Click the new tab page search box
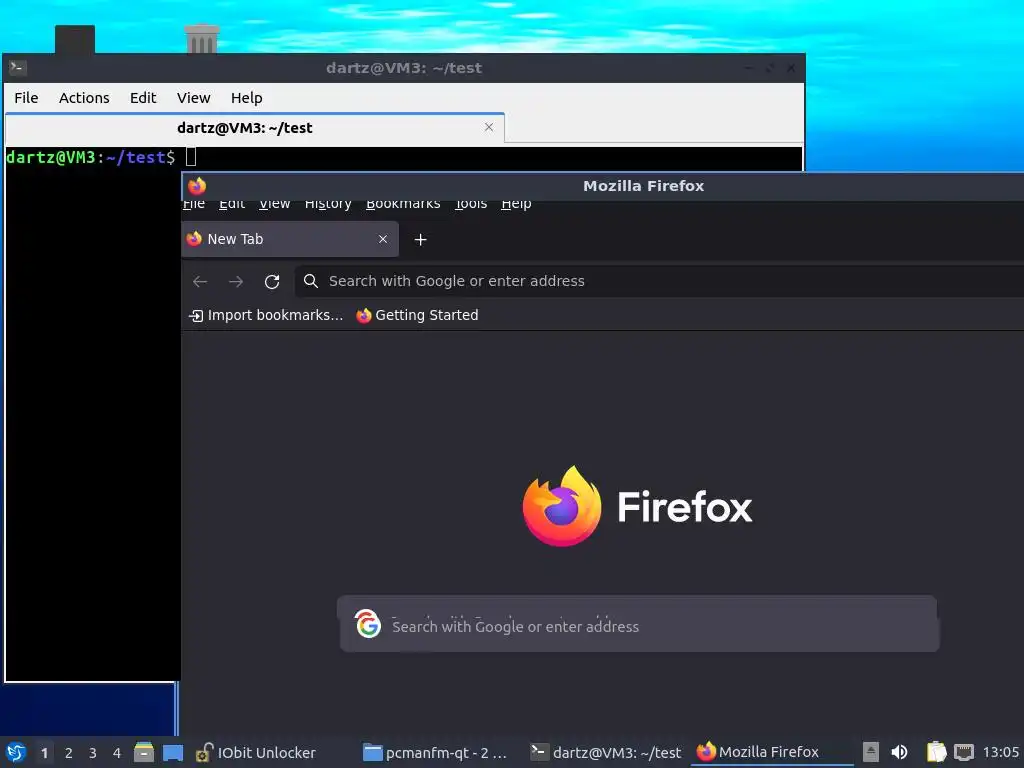The height and width of the screenshot is (768, 1024). click(x=639, y=624)
